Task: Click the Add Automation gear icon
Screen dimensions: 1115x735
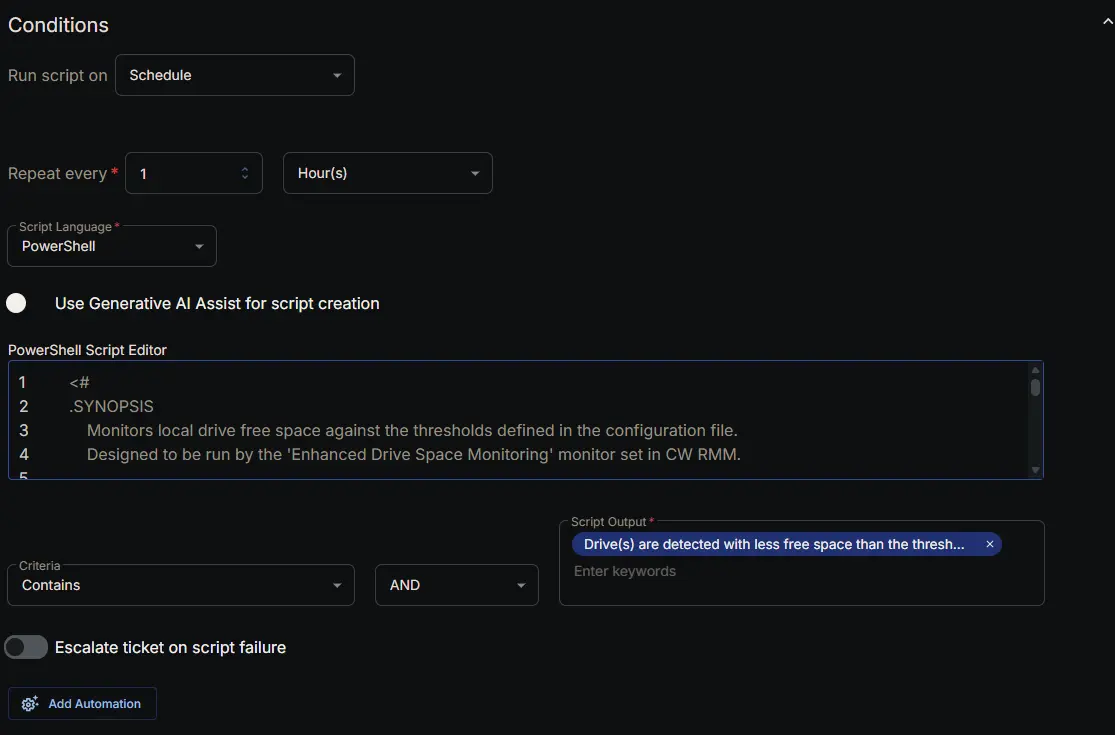Action: [30, 704]
